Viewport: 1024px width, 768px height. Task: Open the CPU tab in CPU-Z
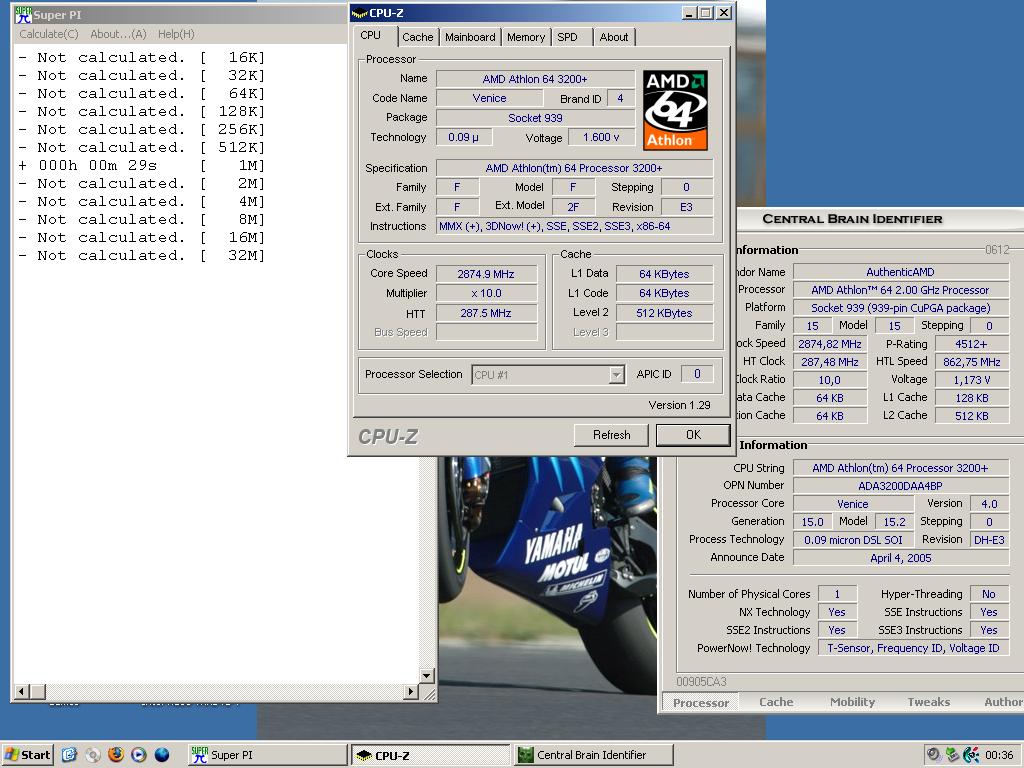pyautogui.click(x=370, y=35)
